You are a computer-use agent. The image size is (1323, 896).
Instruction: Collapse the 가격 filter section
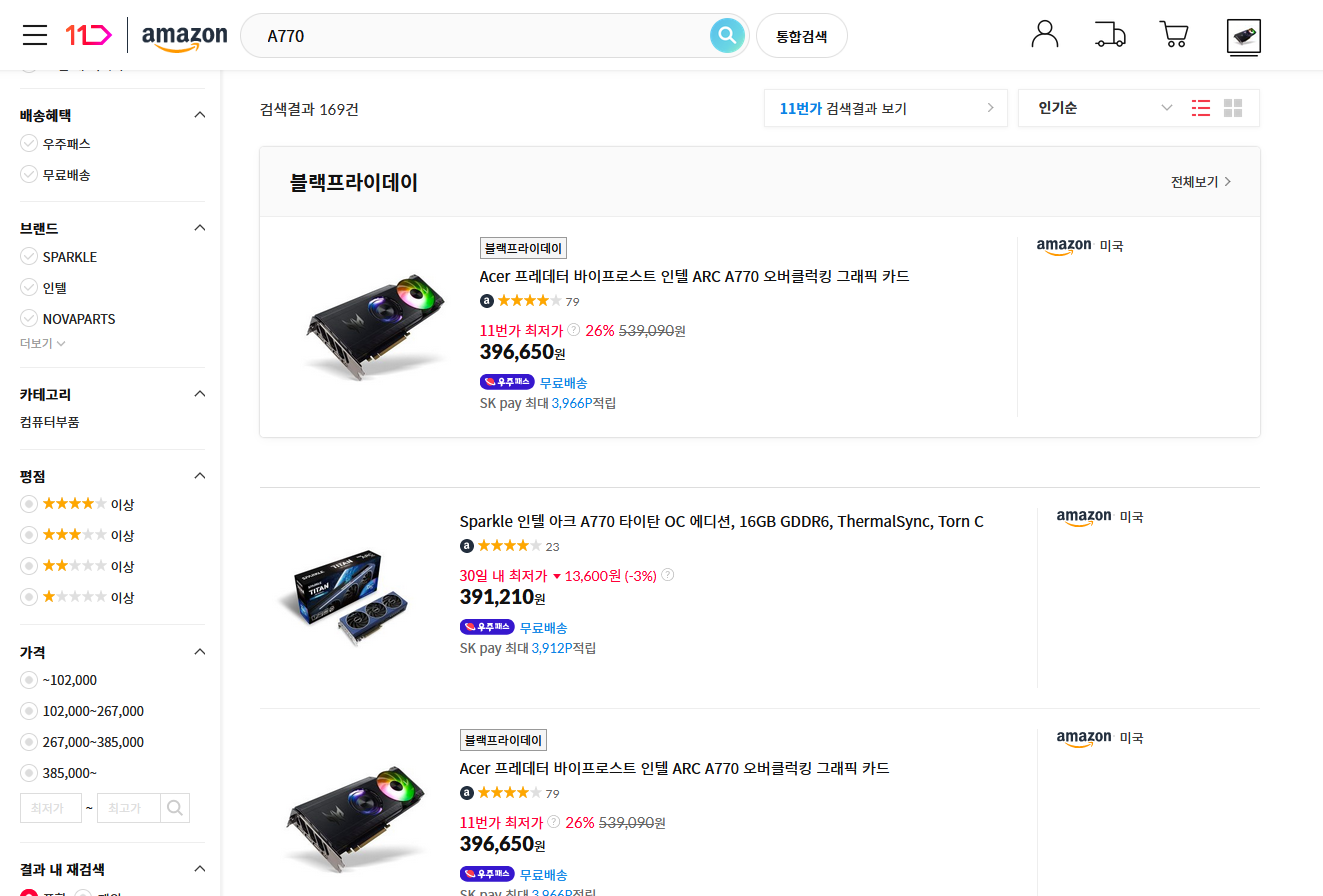199,652
